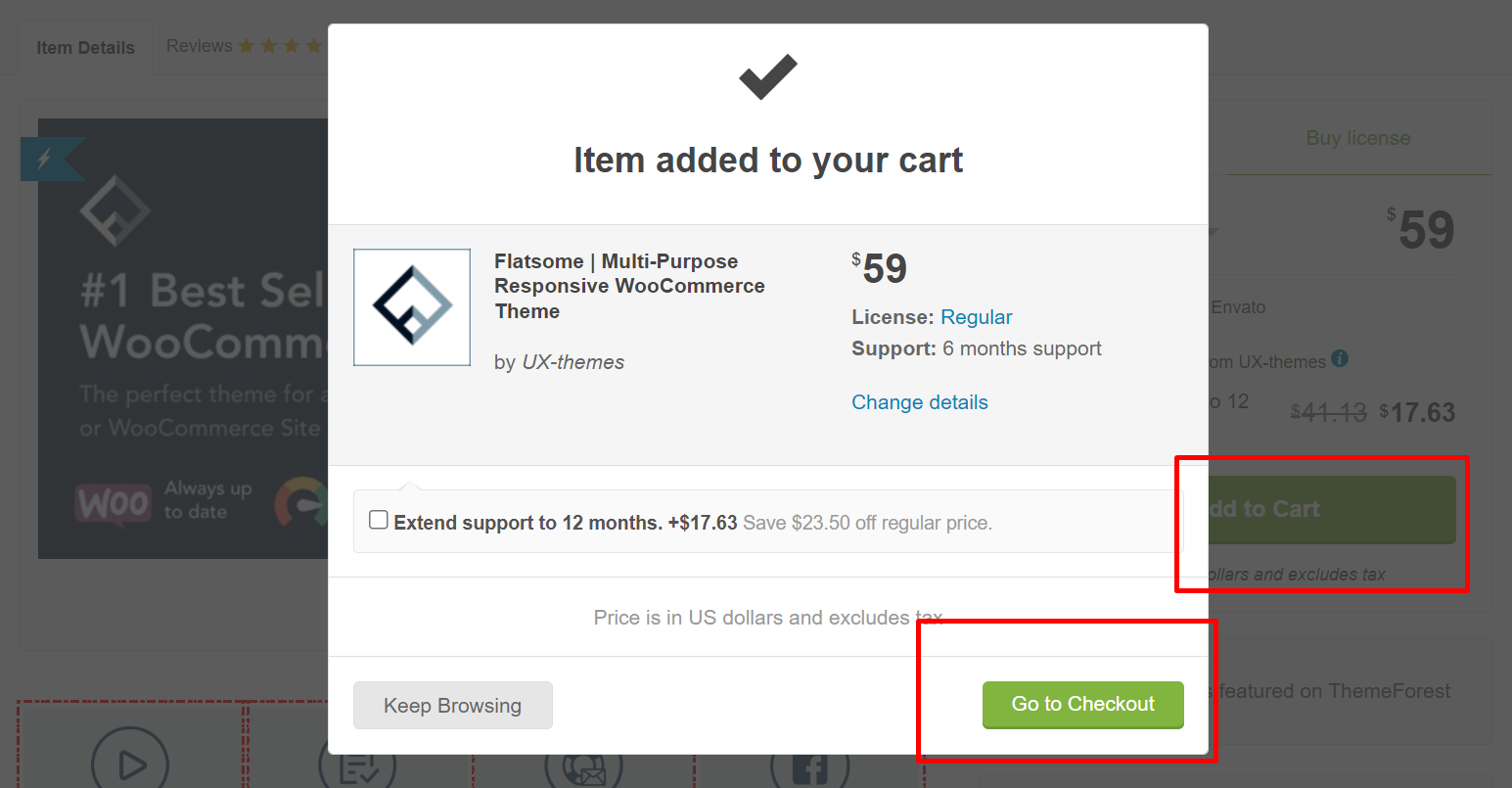The height and width of the screenshot is (788, 1512).
Task: Dismiss the dialog with Keep Browsing
Action: coord(453,706)
